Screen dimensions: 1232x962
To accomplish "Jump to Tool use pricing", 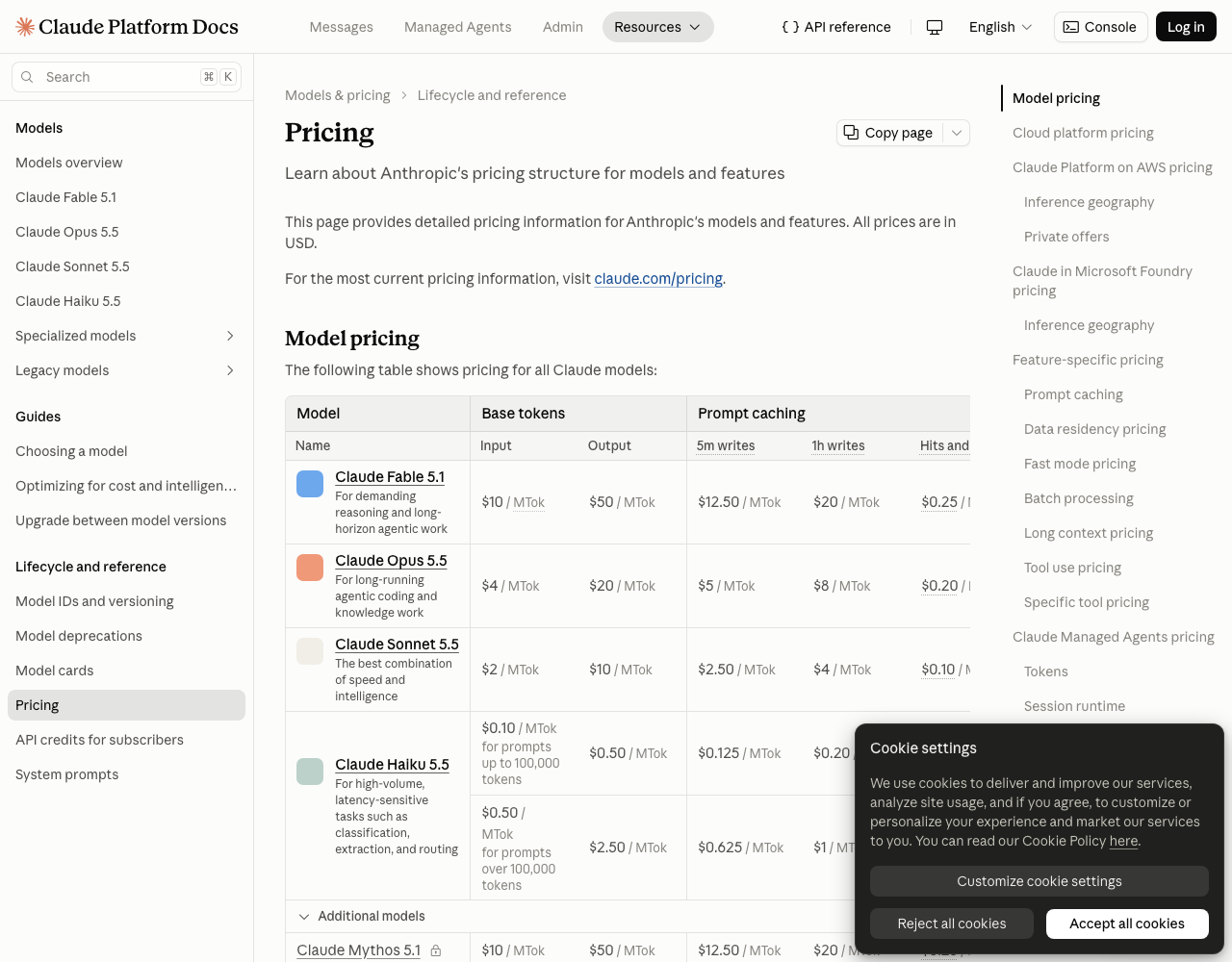I will (1072, 568).
